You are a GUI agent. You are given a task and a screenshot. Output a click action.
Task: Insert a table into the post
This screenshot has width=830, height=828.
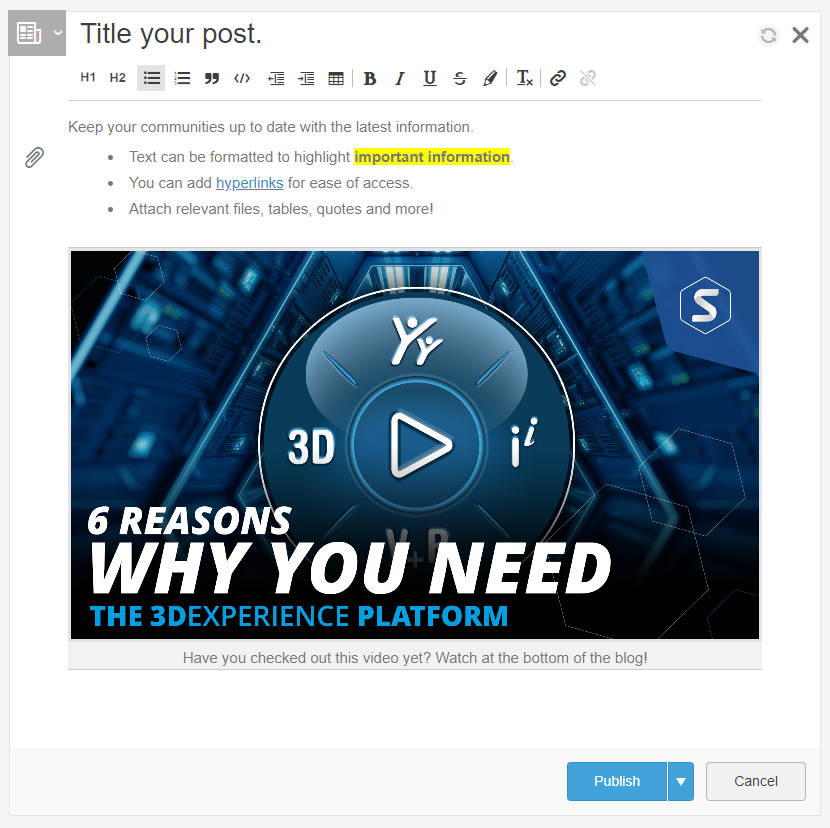[x=336, y=77]
